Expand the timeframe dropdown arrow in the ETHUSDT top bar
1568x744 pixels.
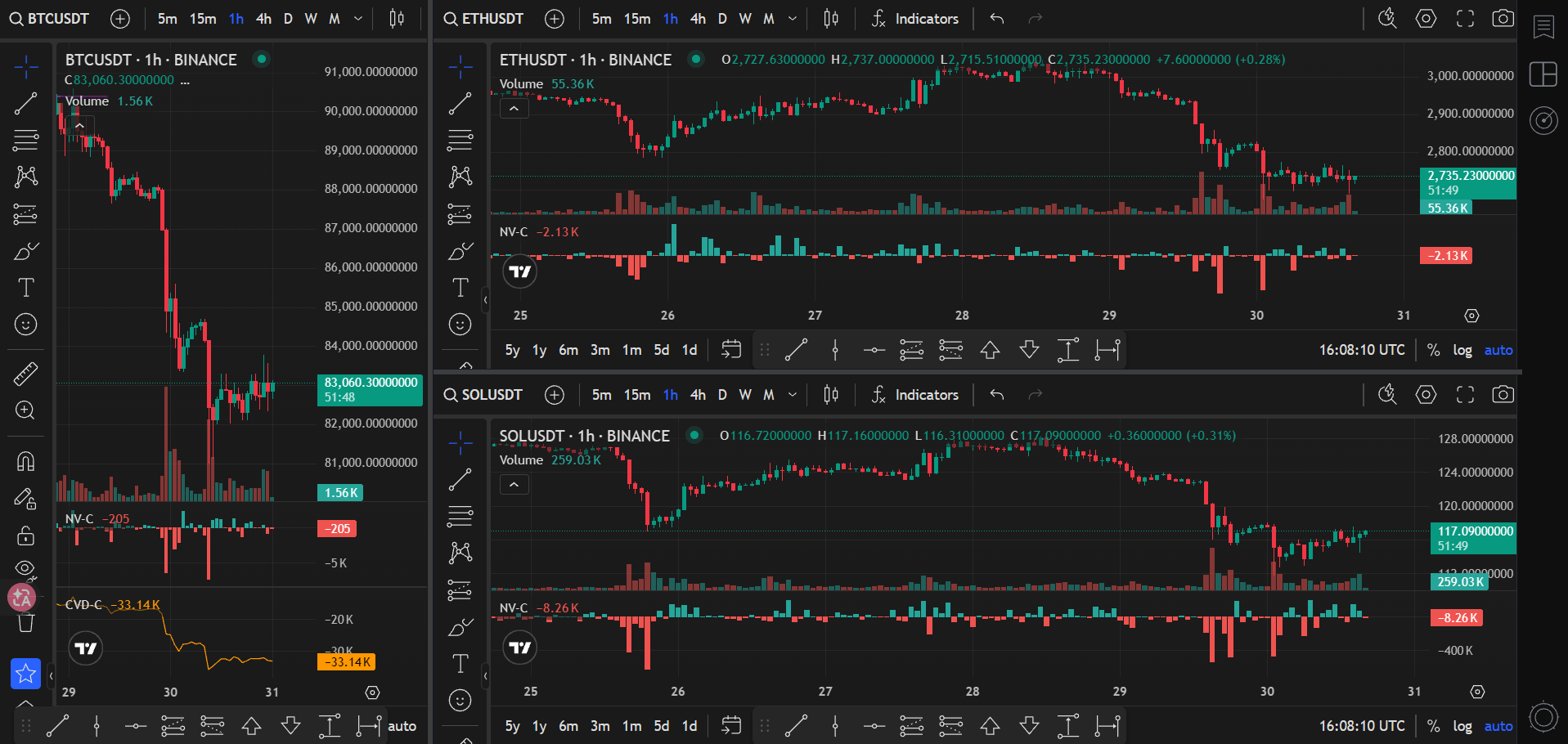pos(793,19)
